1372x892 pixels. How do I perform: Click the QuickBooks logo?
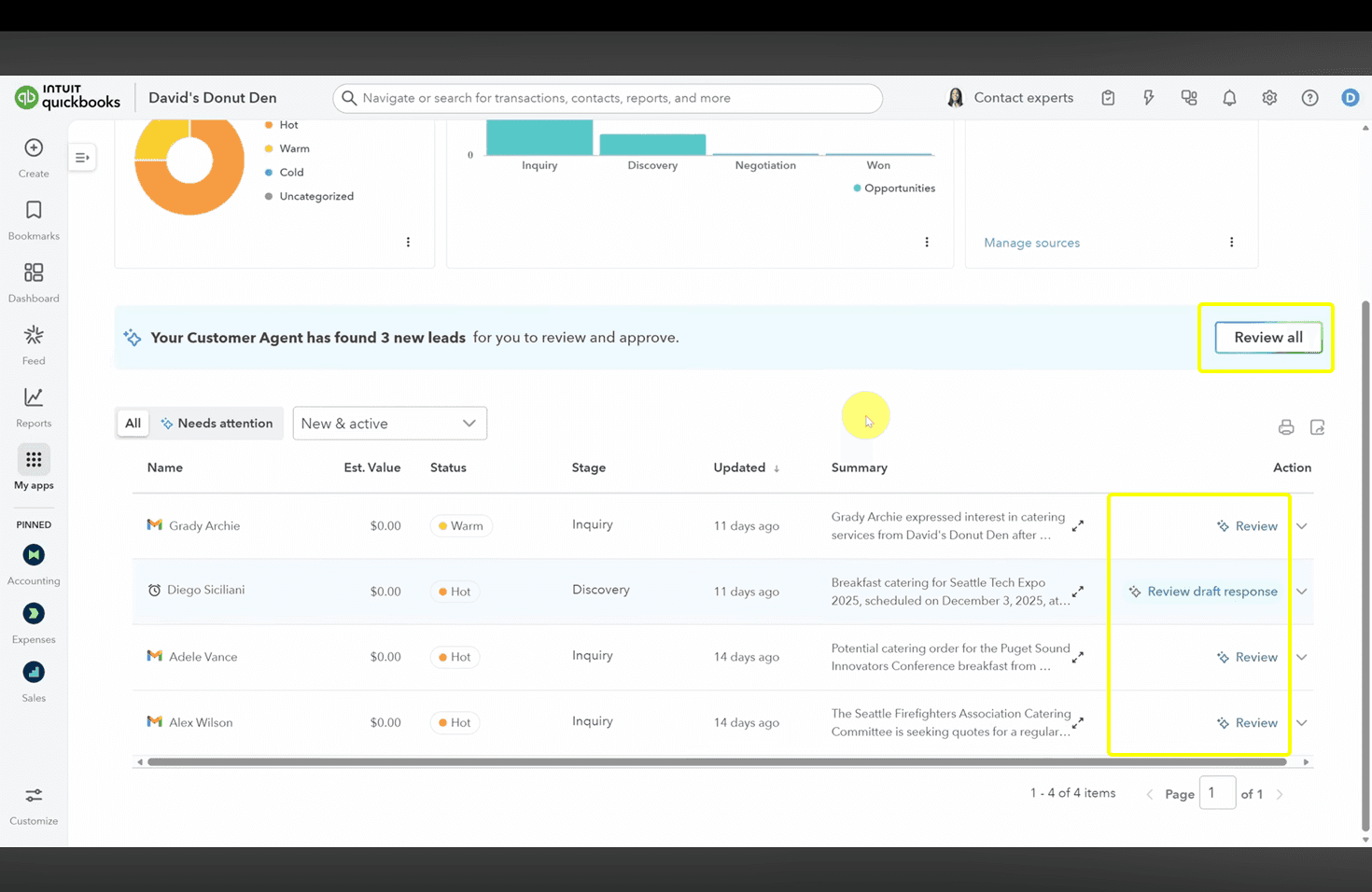[x=67, y=97]
